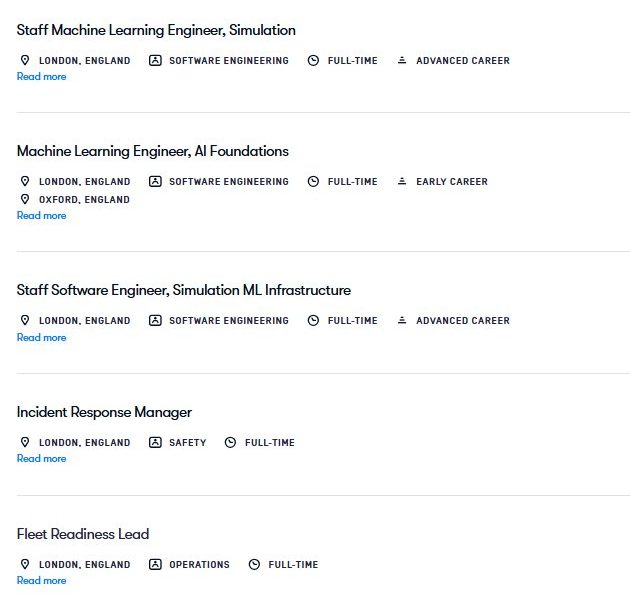The width and height of the screenshot is (630, 606).
Task: Select Machine Learning Engineer, AI Foundations title
Action: [152, 151]
